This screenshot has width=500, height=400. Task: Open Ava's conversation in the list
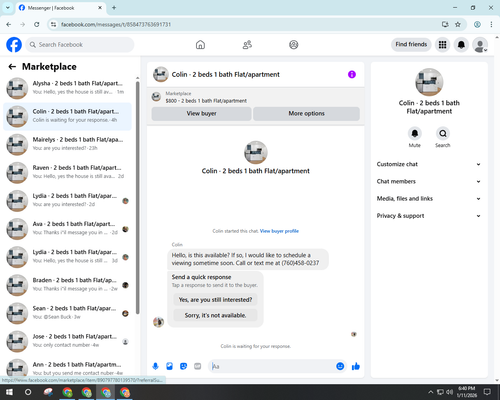point(67,229)
